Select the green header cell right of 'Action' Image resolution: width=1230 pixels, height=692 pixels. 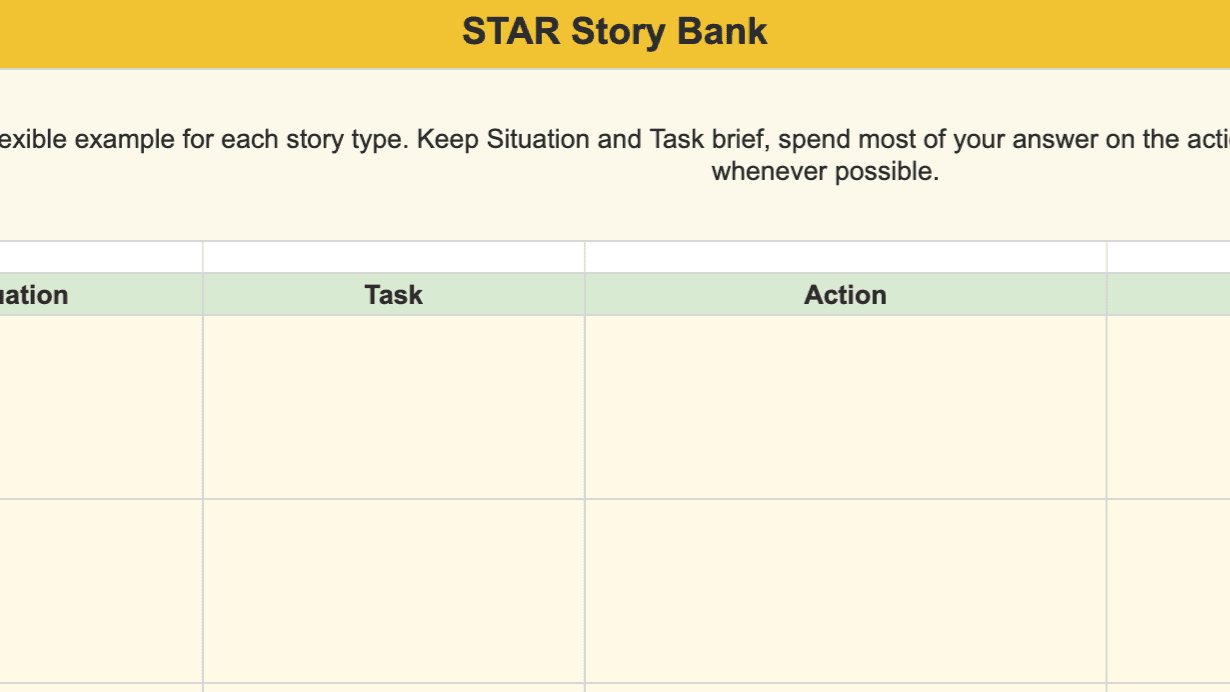[x=1169, y=294]
